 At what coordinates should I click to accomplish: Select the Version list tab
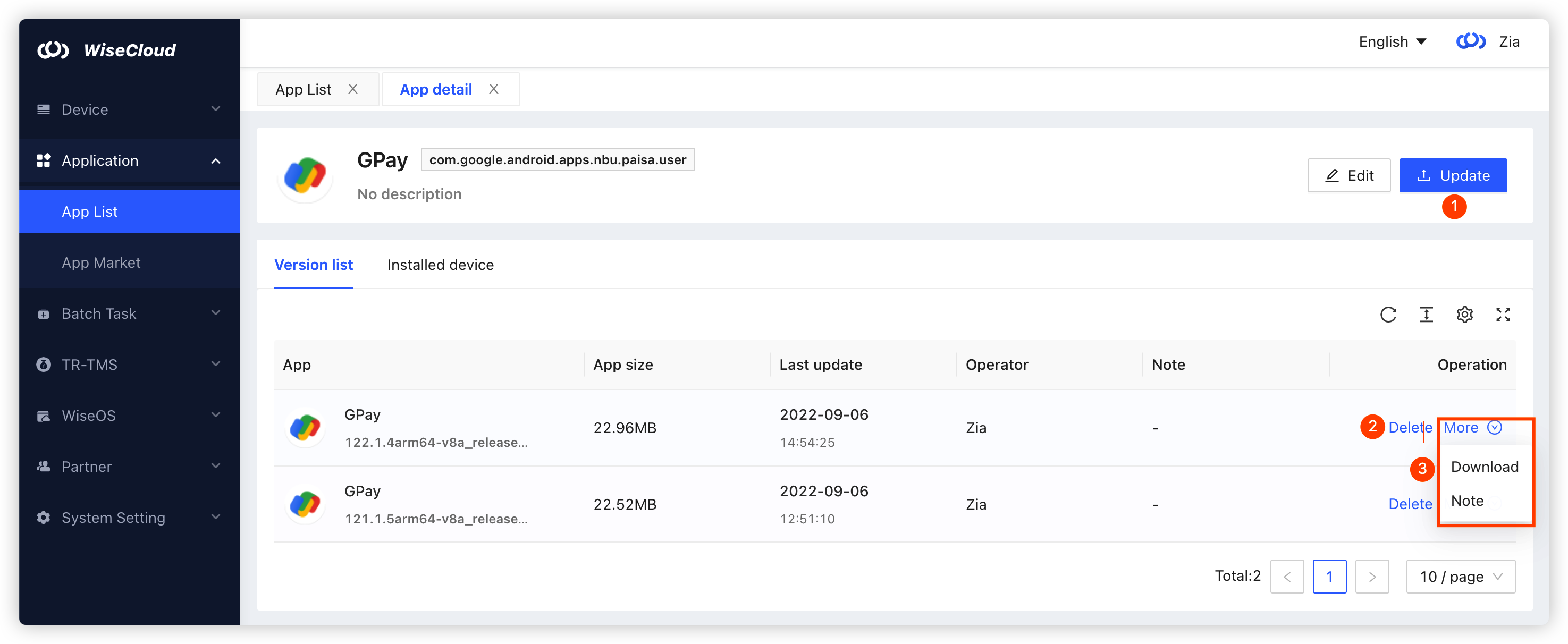pyautogui.click(x=314, y=265)
